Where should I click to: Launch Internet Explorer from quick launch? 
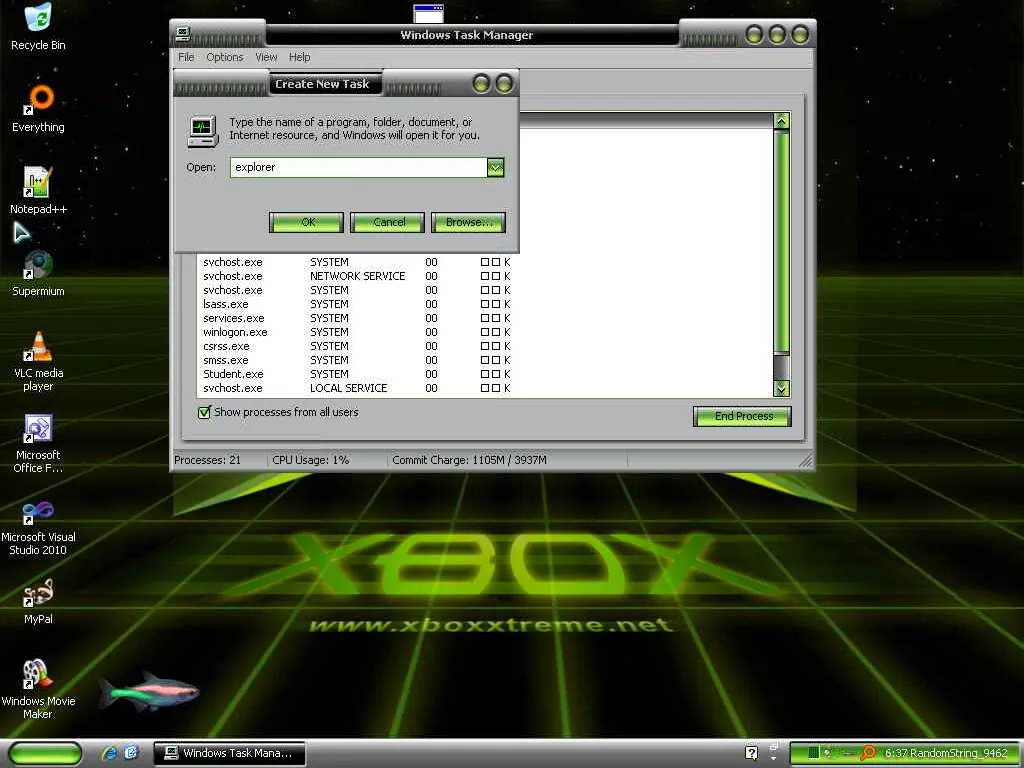point(109,753)
